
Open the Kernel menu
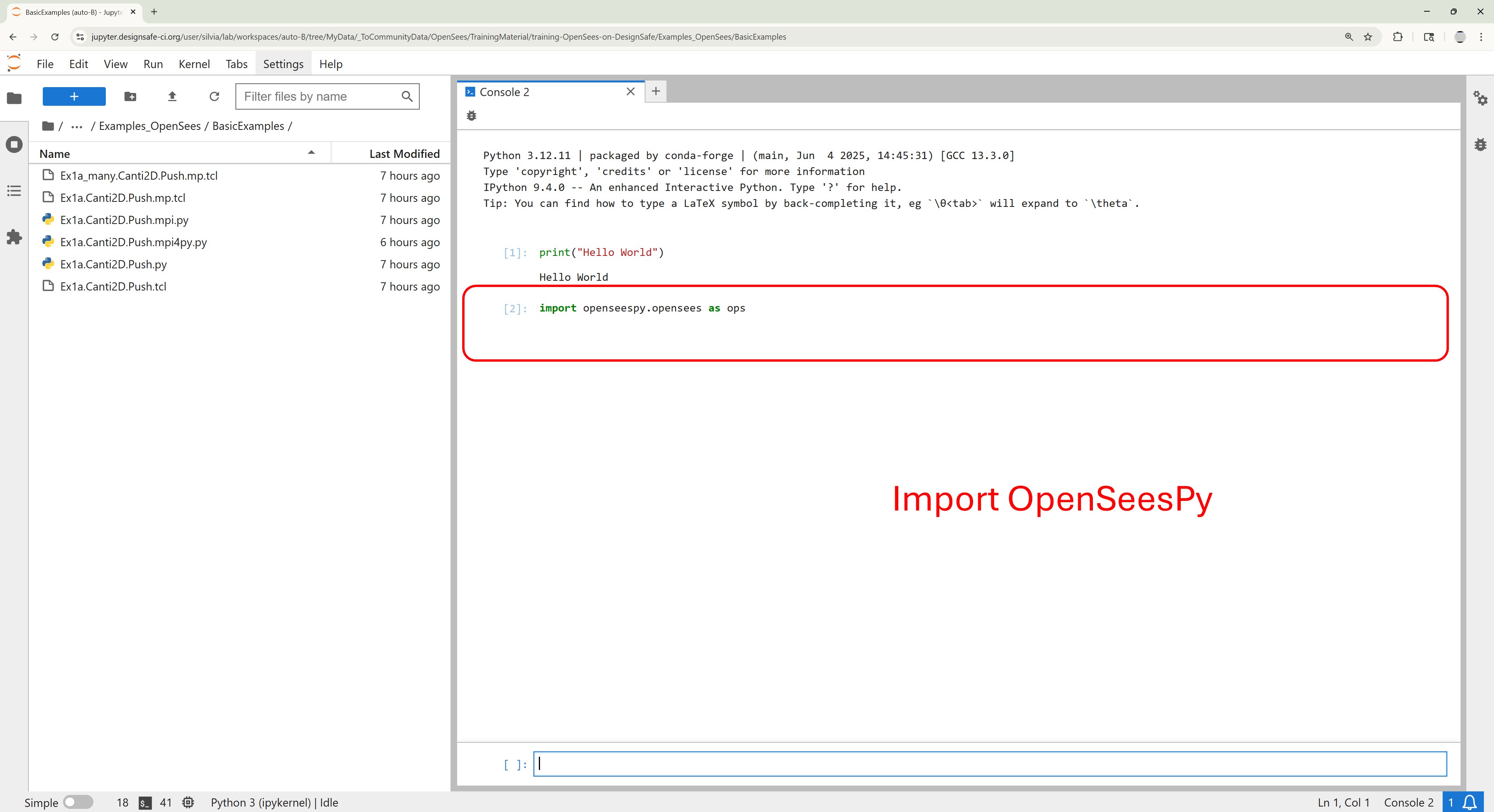point(194,64)
